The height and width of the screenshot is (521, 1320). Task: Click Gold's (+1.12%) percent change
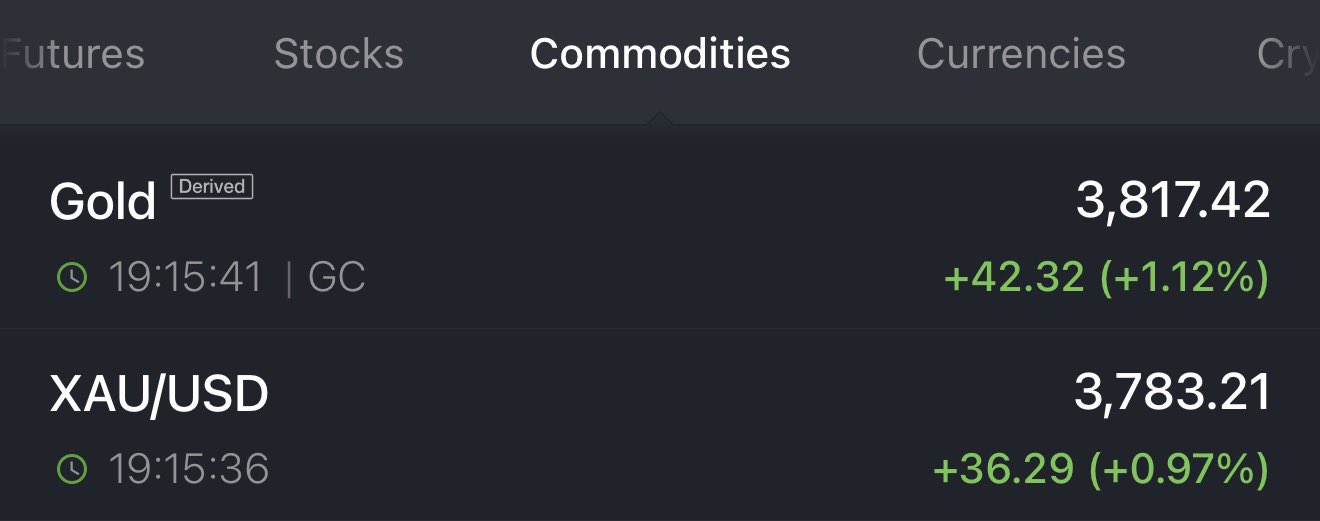pyautogui.click(x=1184, y=277)
